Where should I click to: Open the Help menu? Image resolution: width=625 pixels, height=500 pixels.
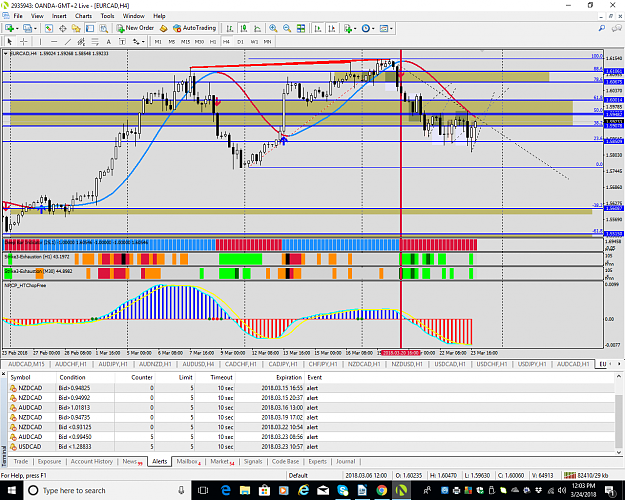click(x=159, y=16)
